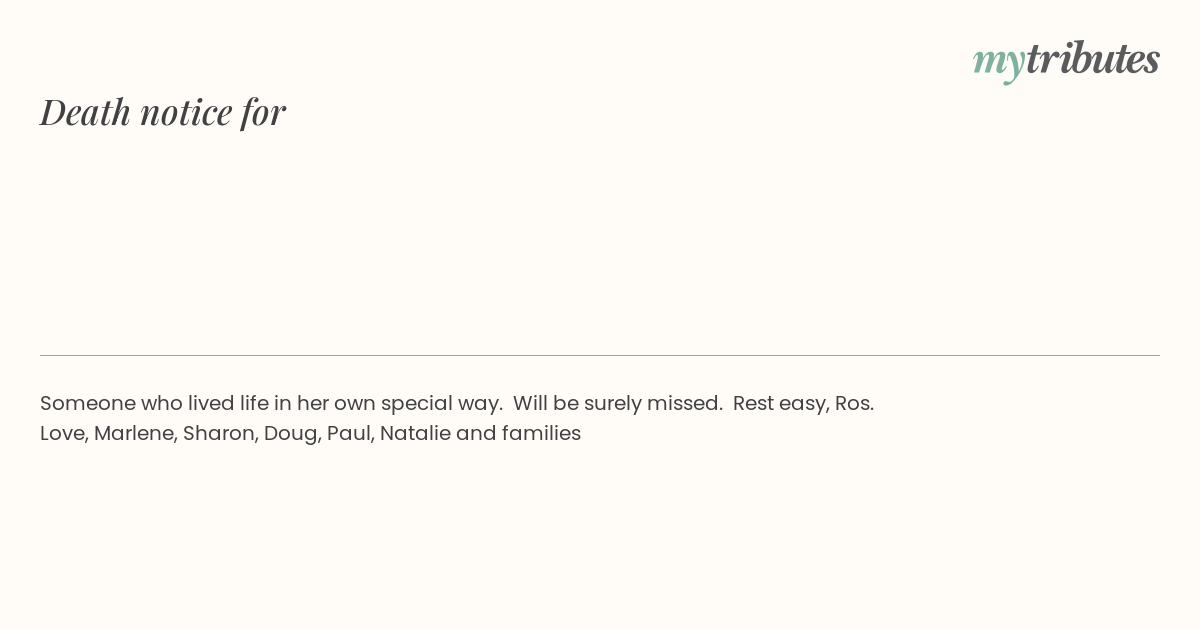Click the green "my" in the logo

point(998,63)
